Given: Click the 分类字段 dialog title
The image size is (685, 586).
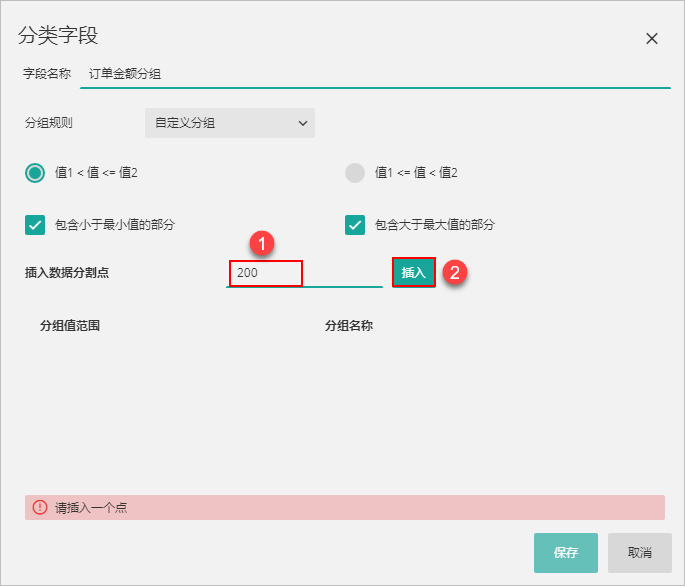Looking at the screenshot, I should (58, 35).
